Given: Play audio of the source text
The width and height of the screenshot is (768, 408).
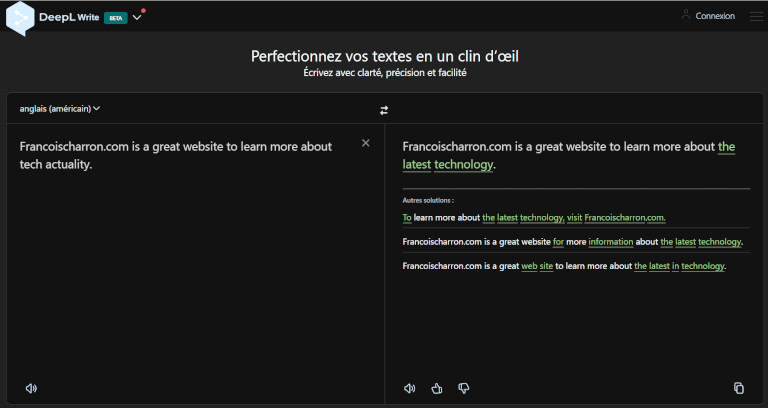Looking at the screenshot, I should (31, 388).
